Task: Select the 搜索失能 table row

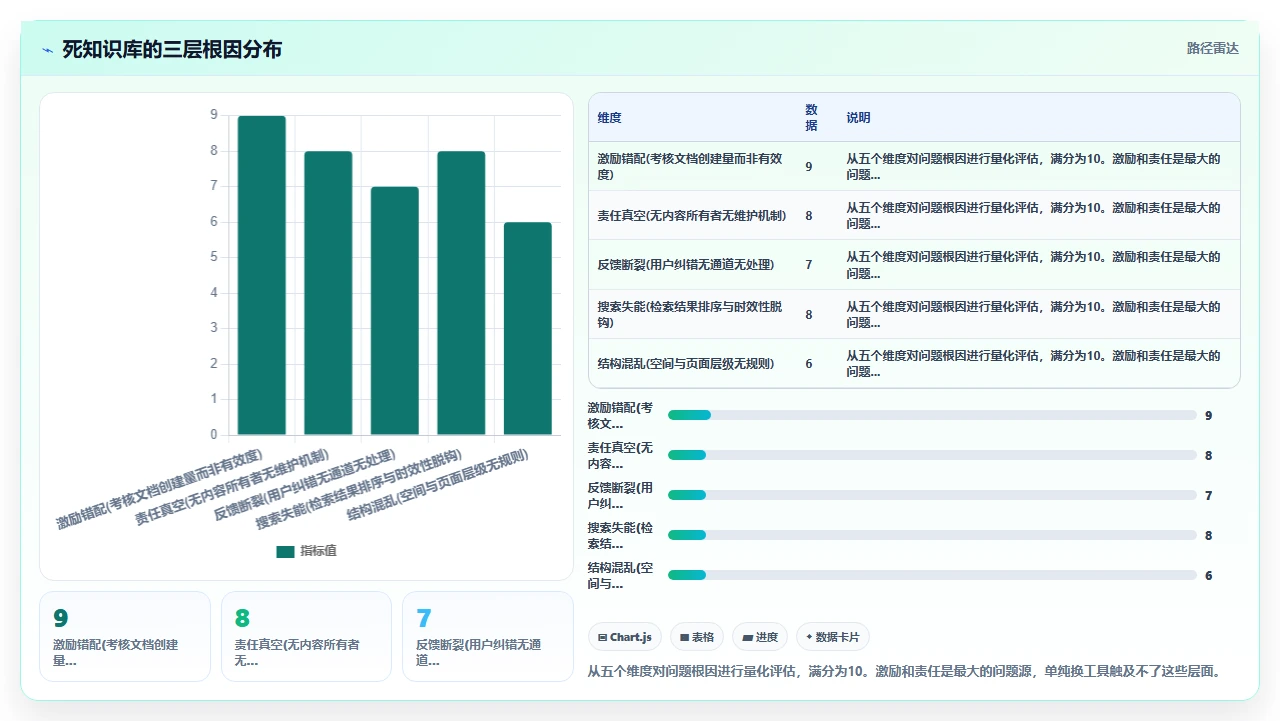Action: 914,314
